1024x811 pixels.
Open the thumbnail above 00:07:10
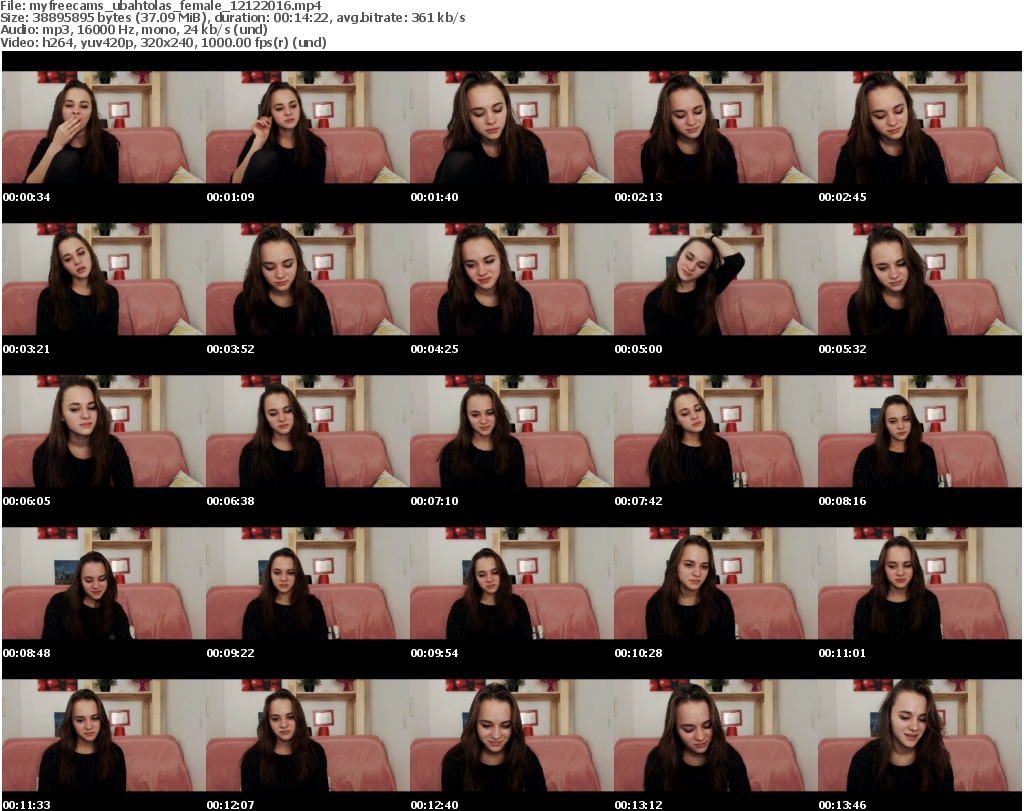pos(511,432)
